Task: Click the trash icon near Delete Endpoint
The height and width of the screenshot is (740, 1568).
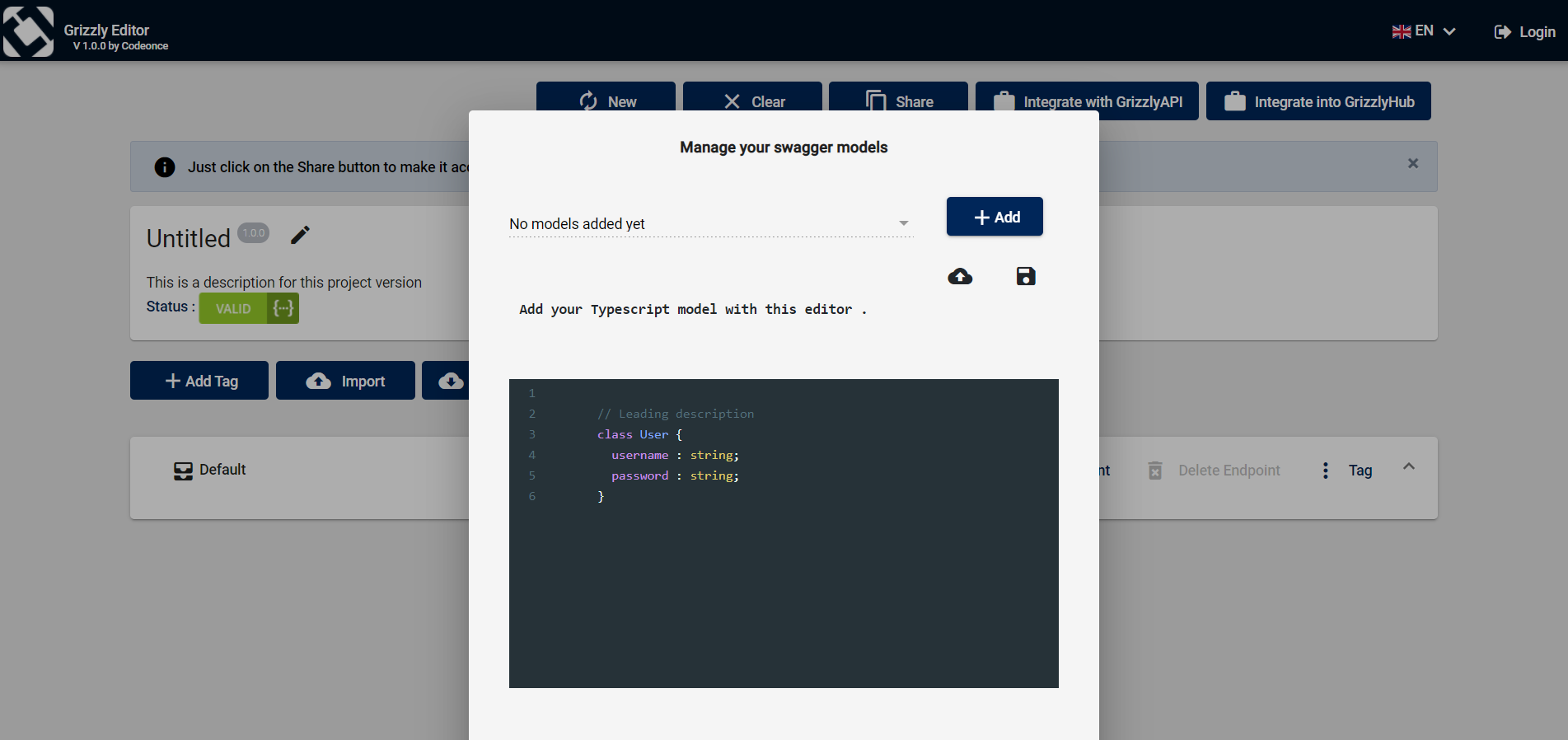Action: (x=1155, y=471)
